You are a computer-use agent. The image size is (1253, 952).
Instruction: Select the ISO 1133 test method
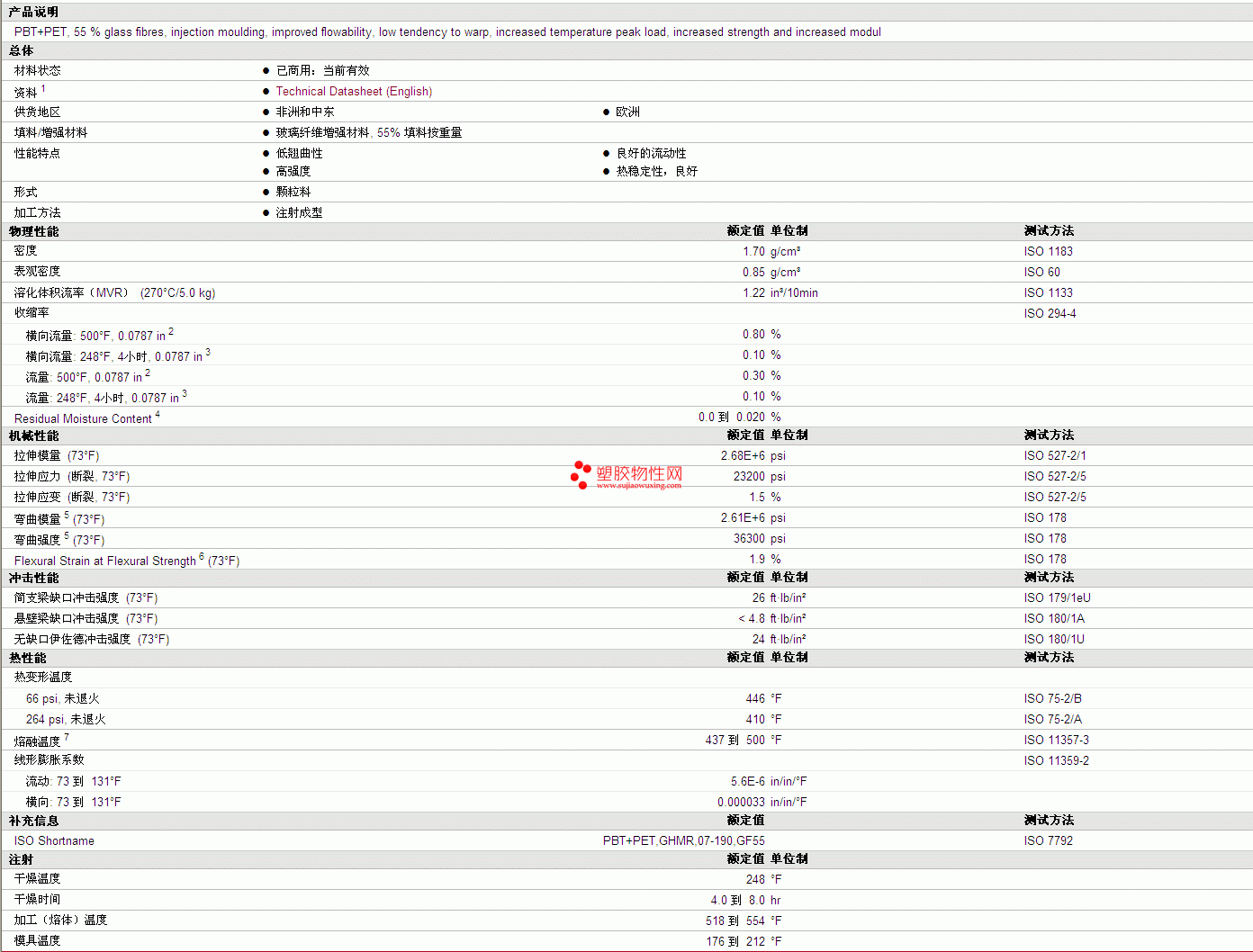(x=1049, y=293)
